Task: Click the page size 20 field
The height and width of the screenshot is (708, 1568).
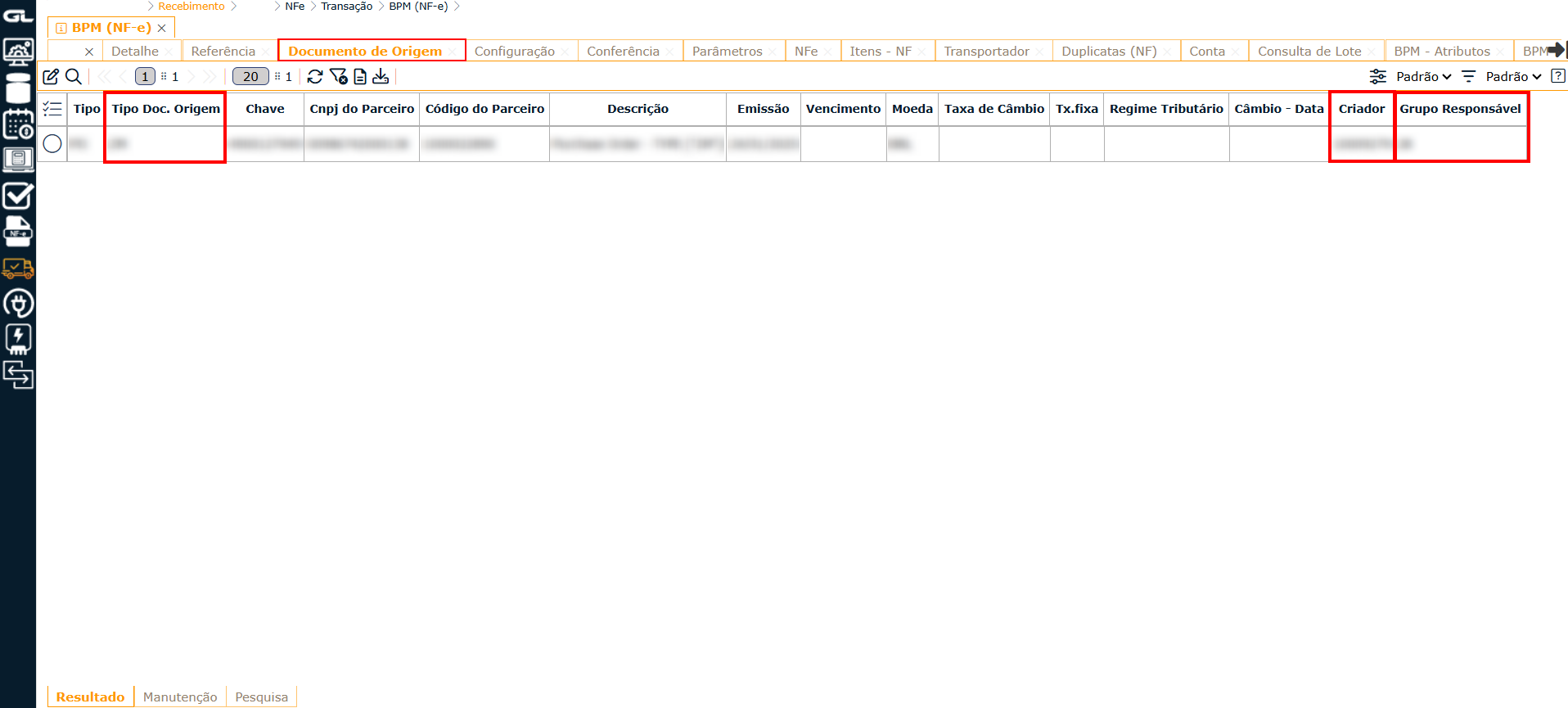Action: [250, 76]
